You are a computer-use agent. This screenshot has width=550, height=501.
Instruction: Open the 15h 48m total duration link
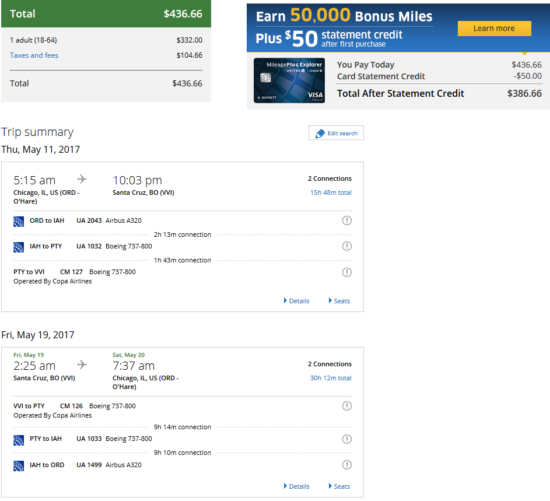click(331, 192)
